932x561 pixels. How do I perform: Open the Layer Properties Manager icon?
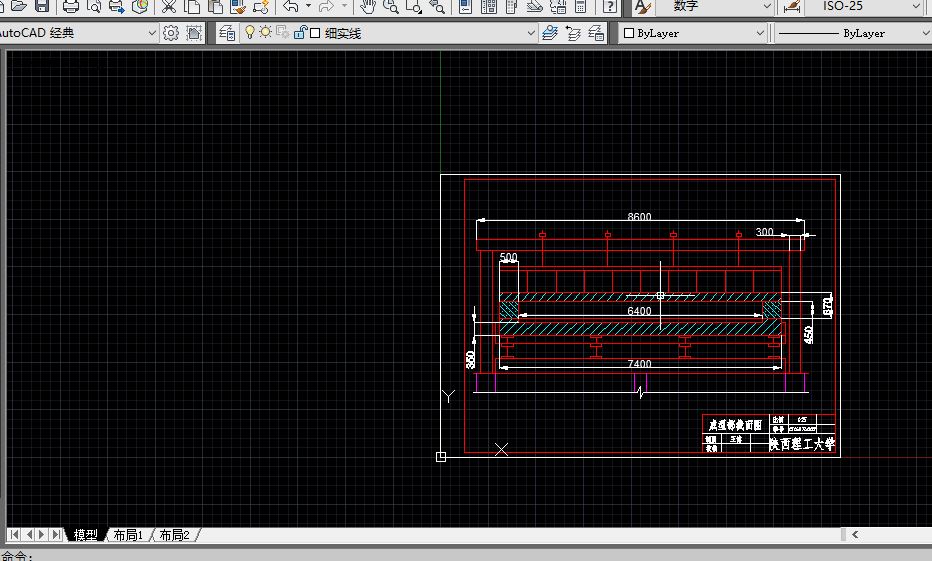pyautogui.click(x=228, y=33)
